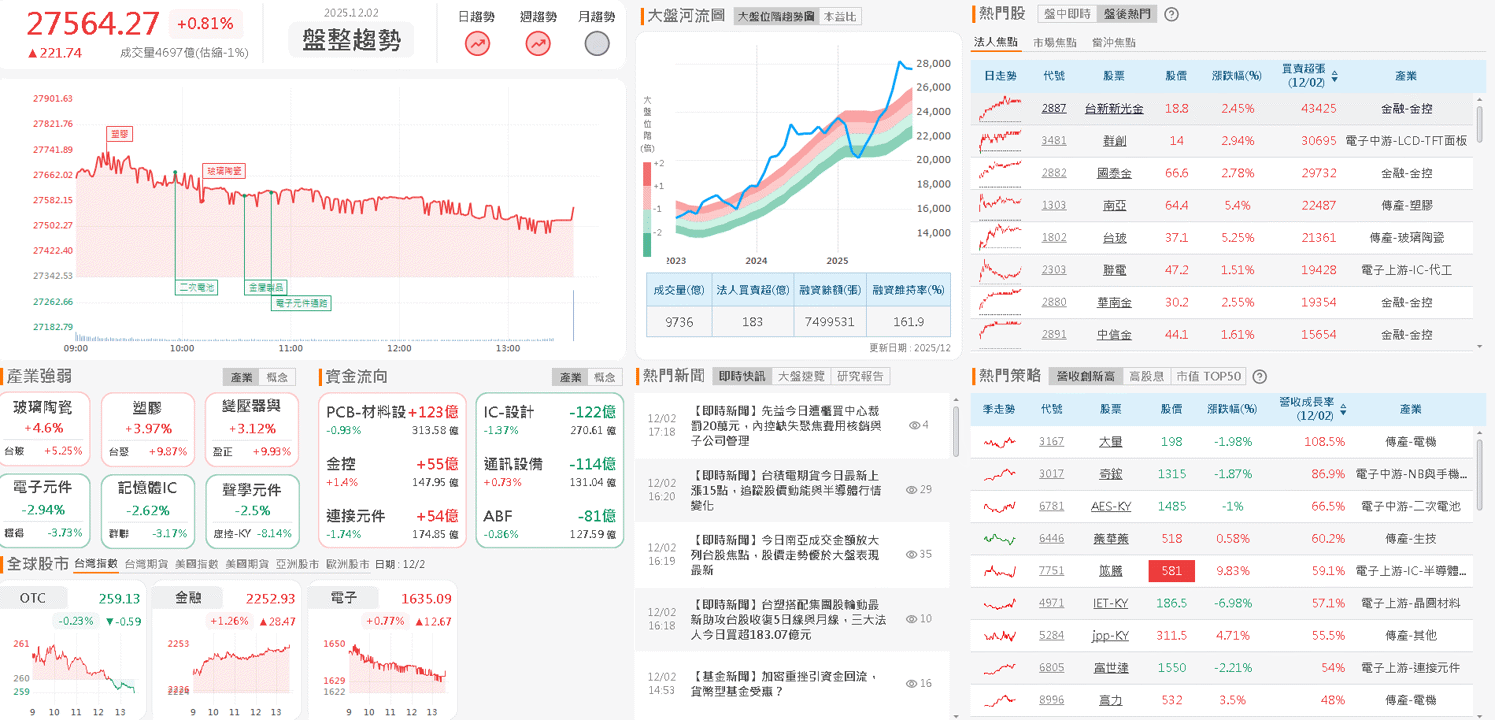Select 營收創新高 strategy tab
The height and width of the screenshot is (720, 1495).
pos(1085,377)
